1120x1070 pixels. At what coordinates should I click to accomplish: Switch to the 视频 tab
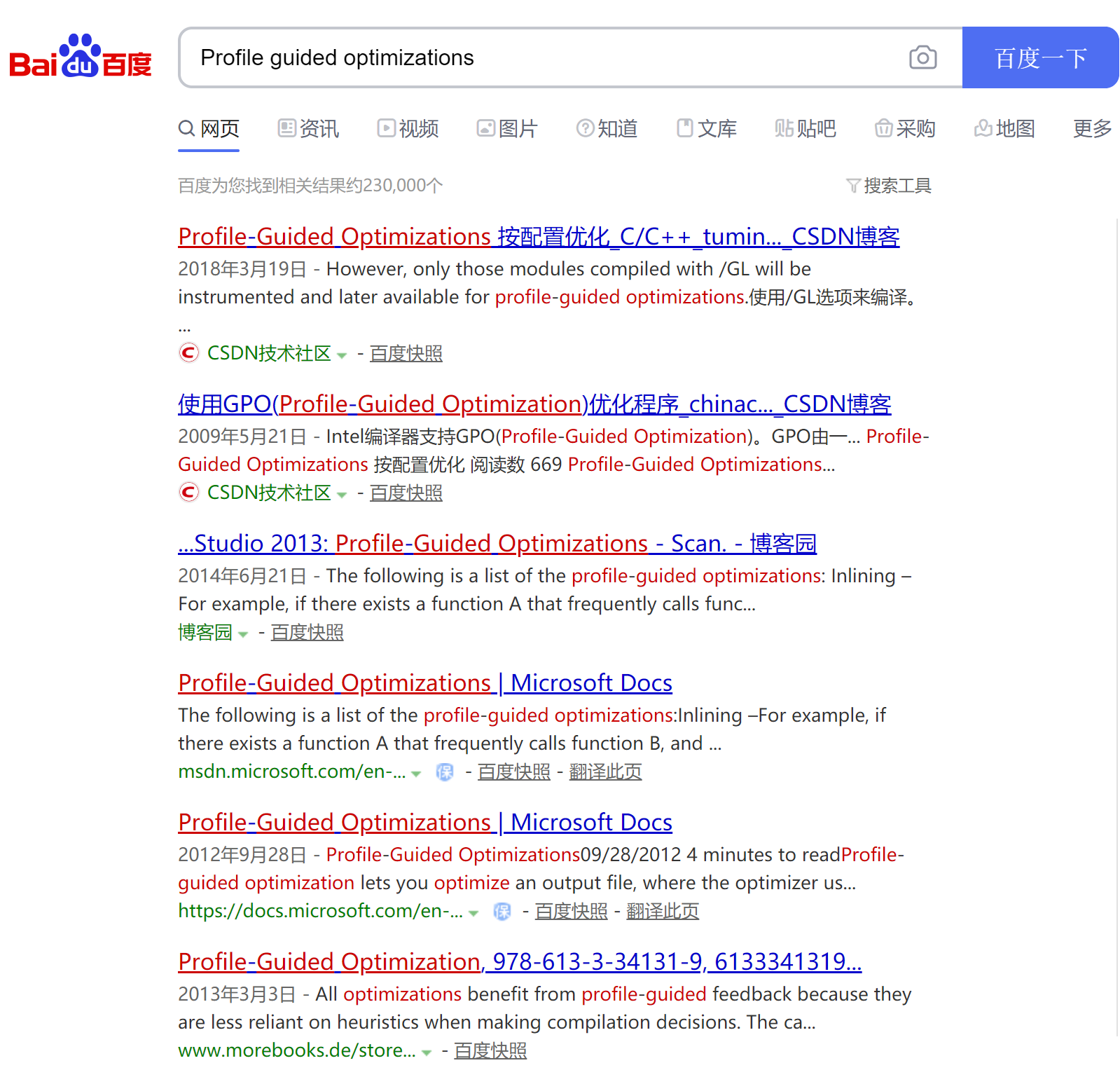click(408, 128)
